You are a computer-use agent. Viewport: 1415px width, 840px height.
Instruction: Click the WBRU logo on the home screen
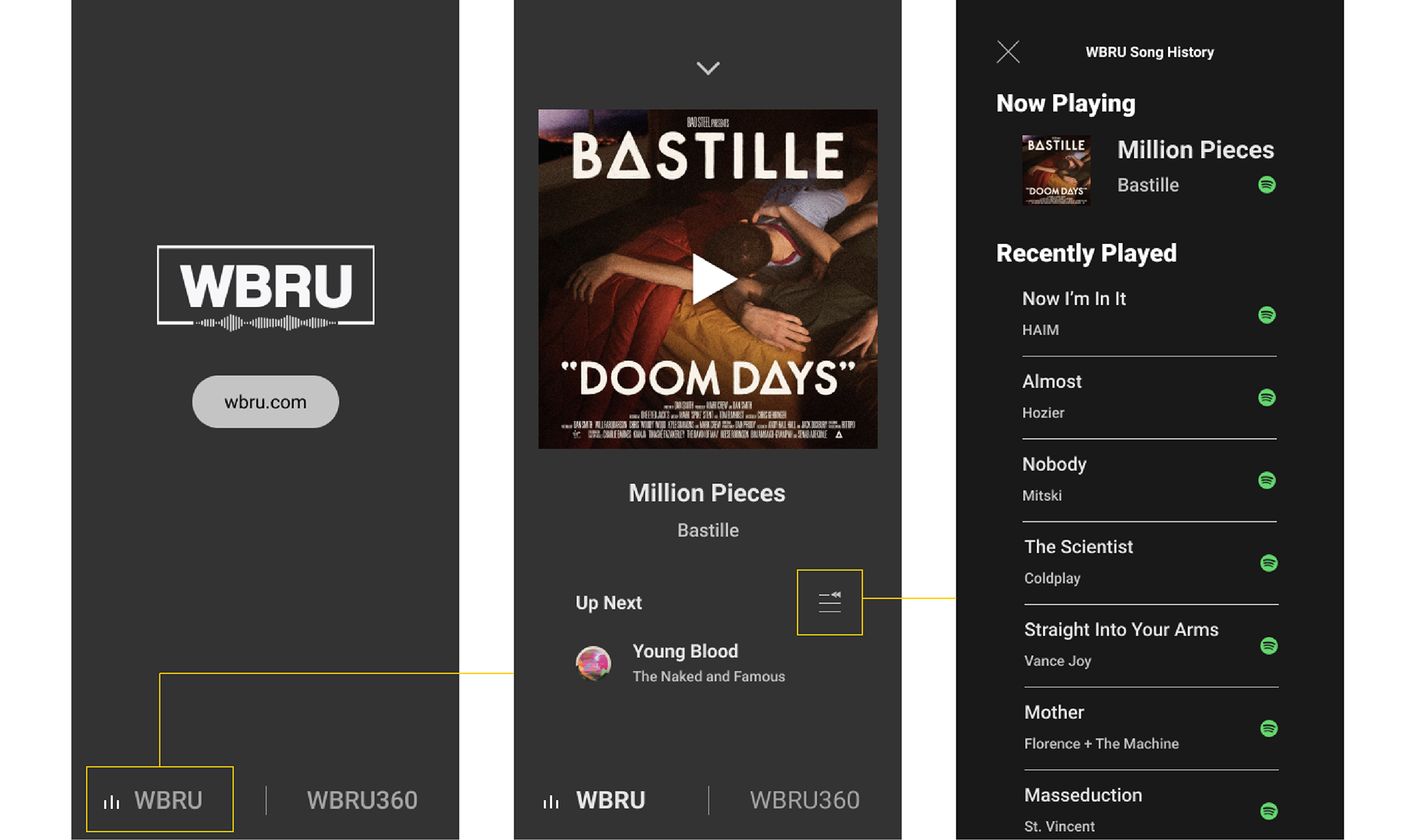click(x=265, y=287)
